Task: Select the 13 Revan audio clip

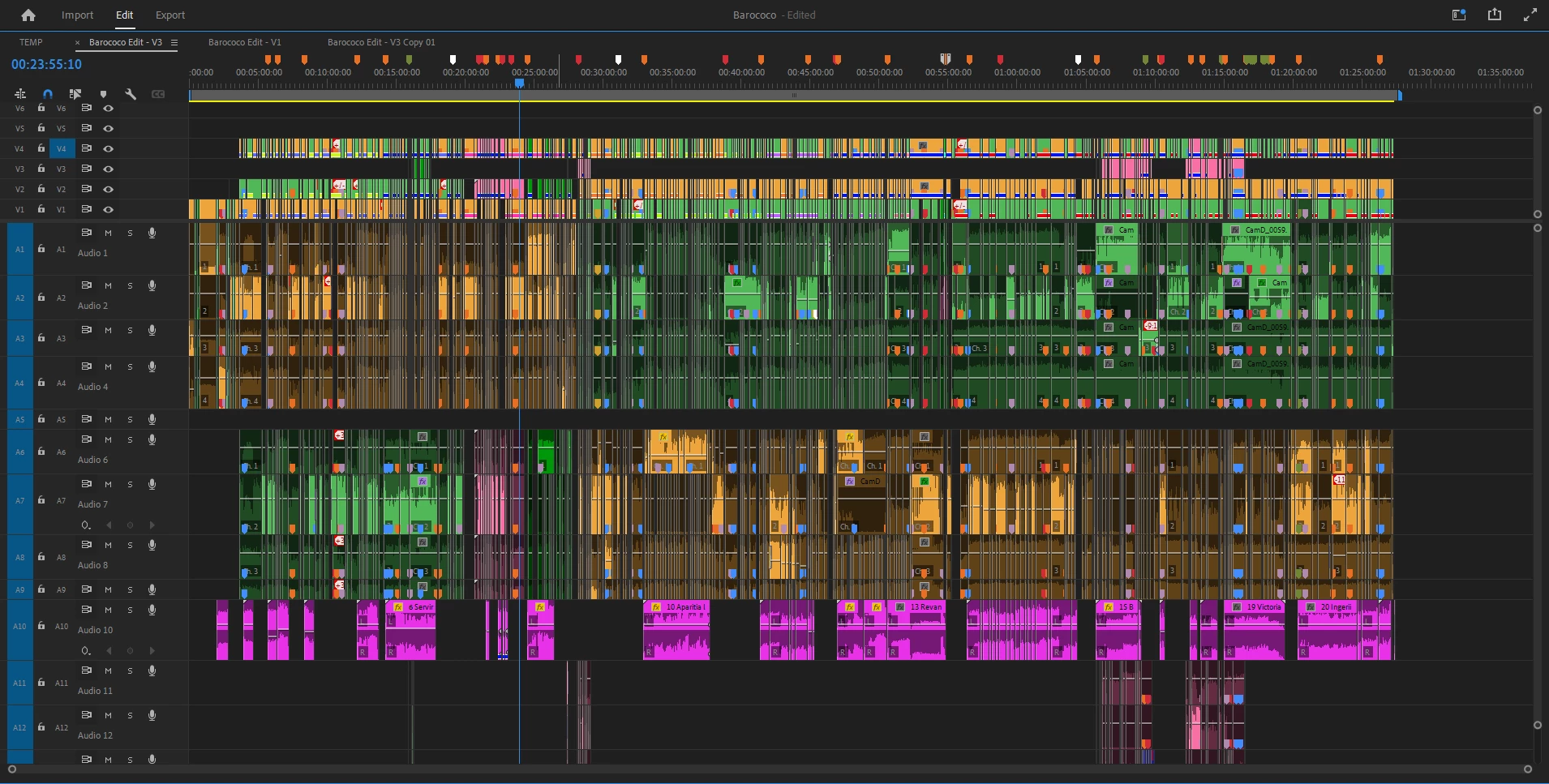Action: [916, 631]
